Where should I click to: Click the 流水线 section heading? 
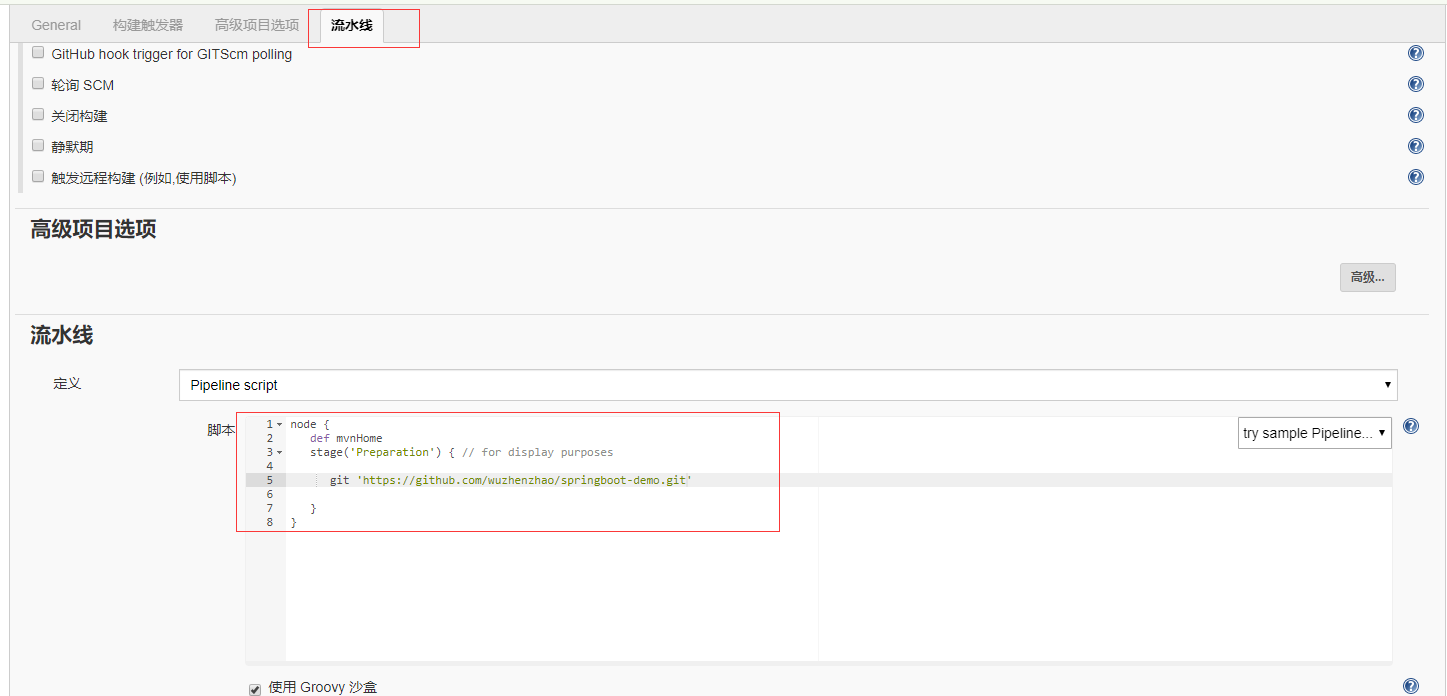[61, 335]
